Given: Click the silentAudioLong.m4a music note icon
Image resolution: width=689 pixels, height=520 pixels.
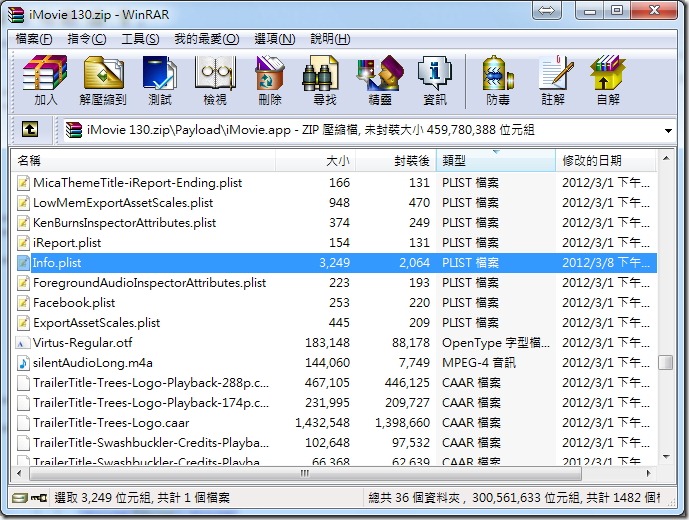Looking at the screenshot, I should click(x=23, y=363).
